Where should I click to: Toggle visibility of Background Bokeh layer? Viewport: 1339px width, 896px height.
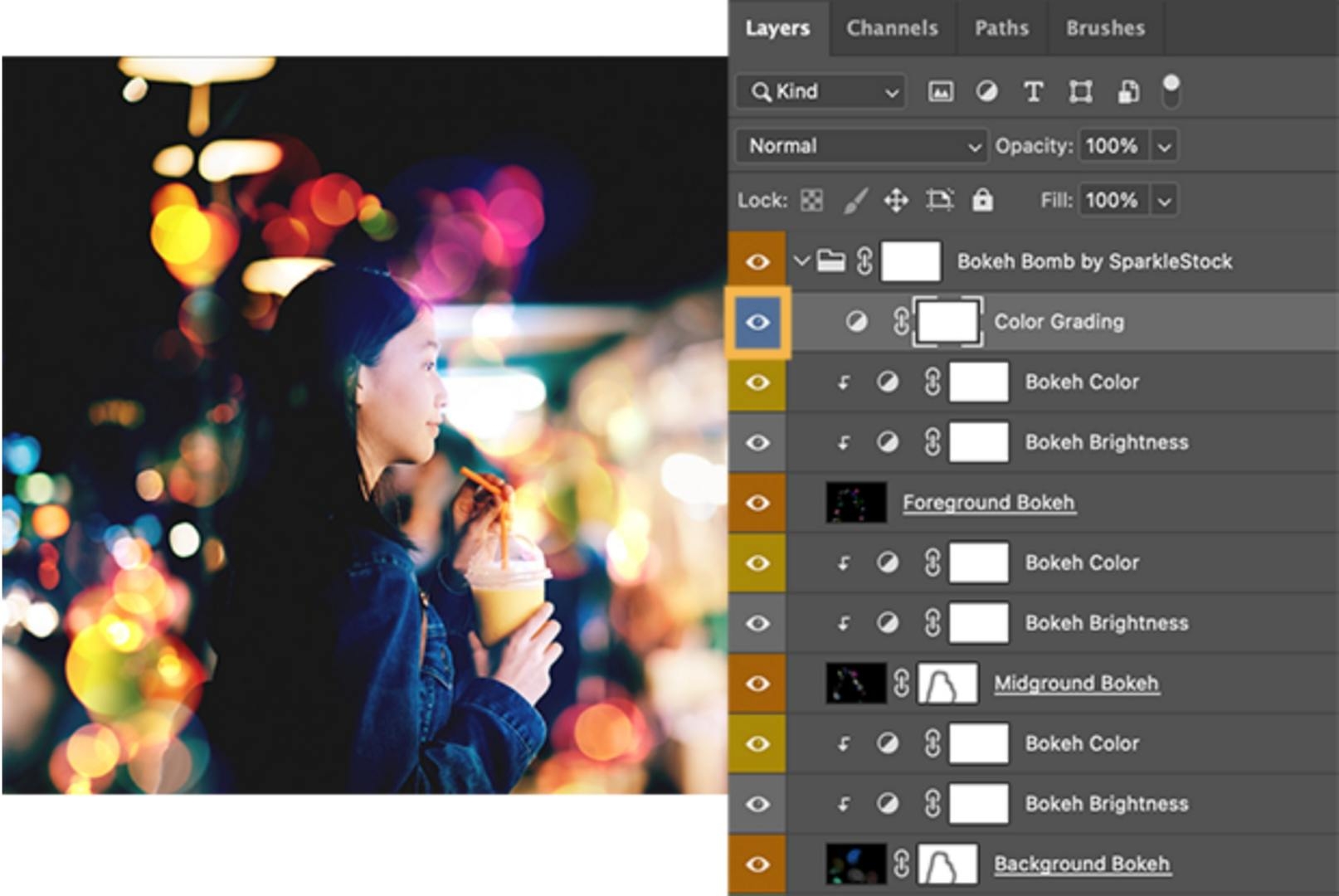757,863
